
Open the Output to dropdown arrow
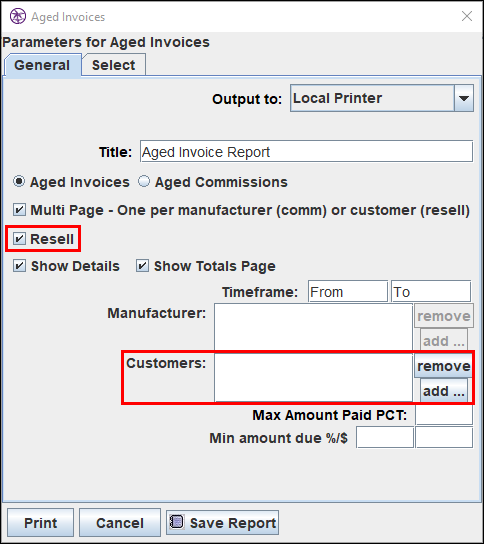464,98
